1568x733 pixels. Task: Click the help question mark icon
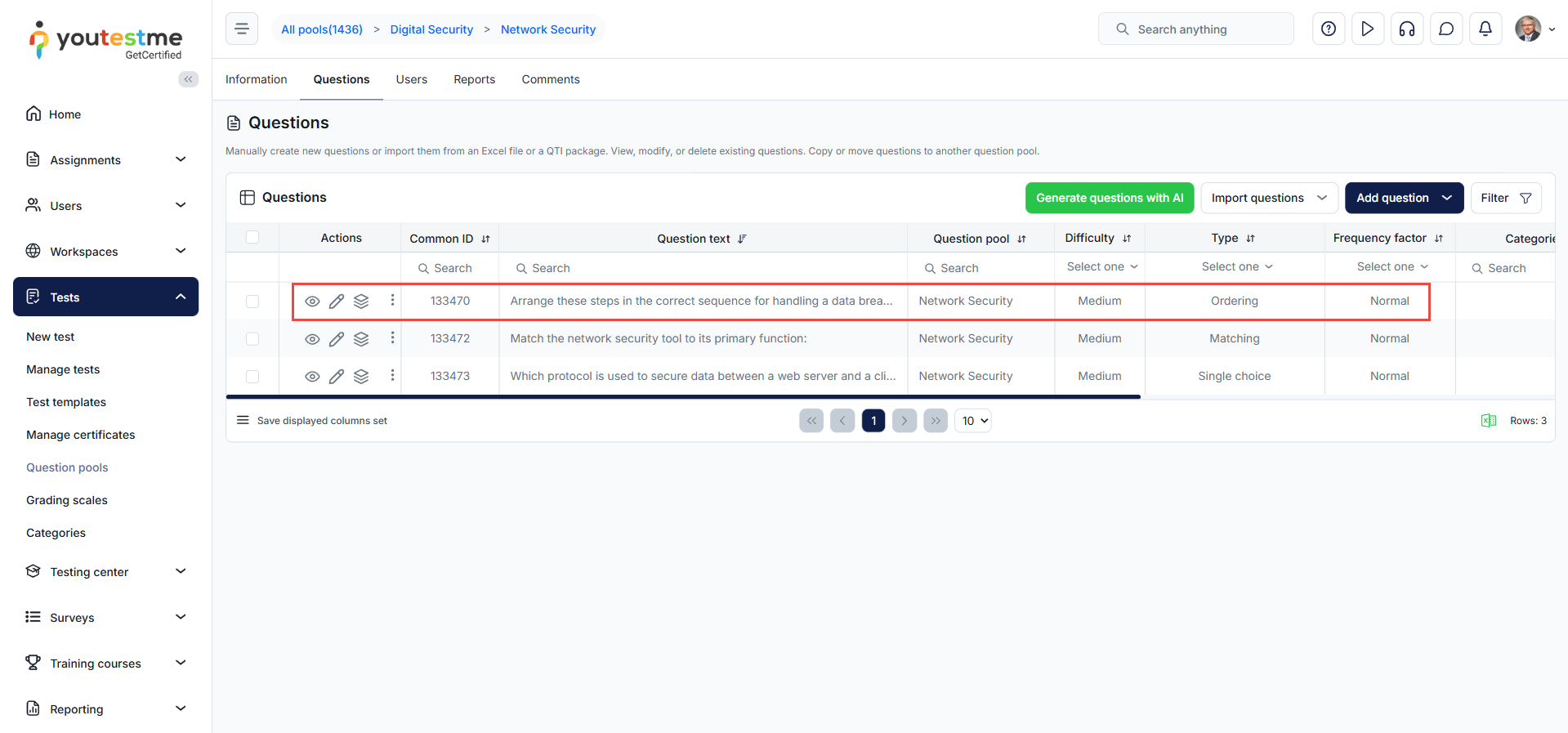pyautogui.click(x=1329, y=29)
